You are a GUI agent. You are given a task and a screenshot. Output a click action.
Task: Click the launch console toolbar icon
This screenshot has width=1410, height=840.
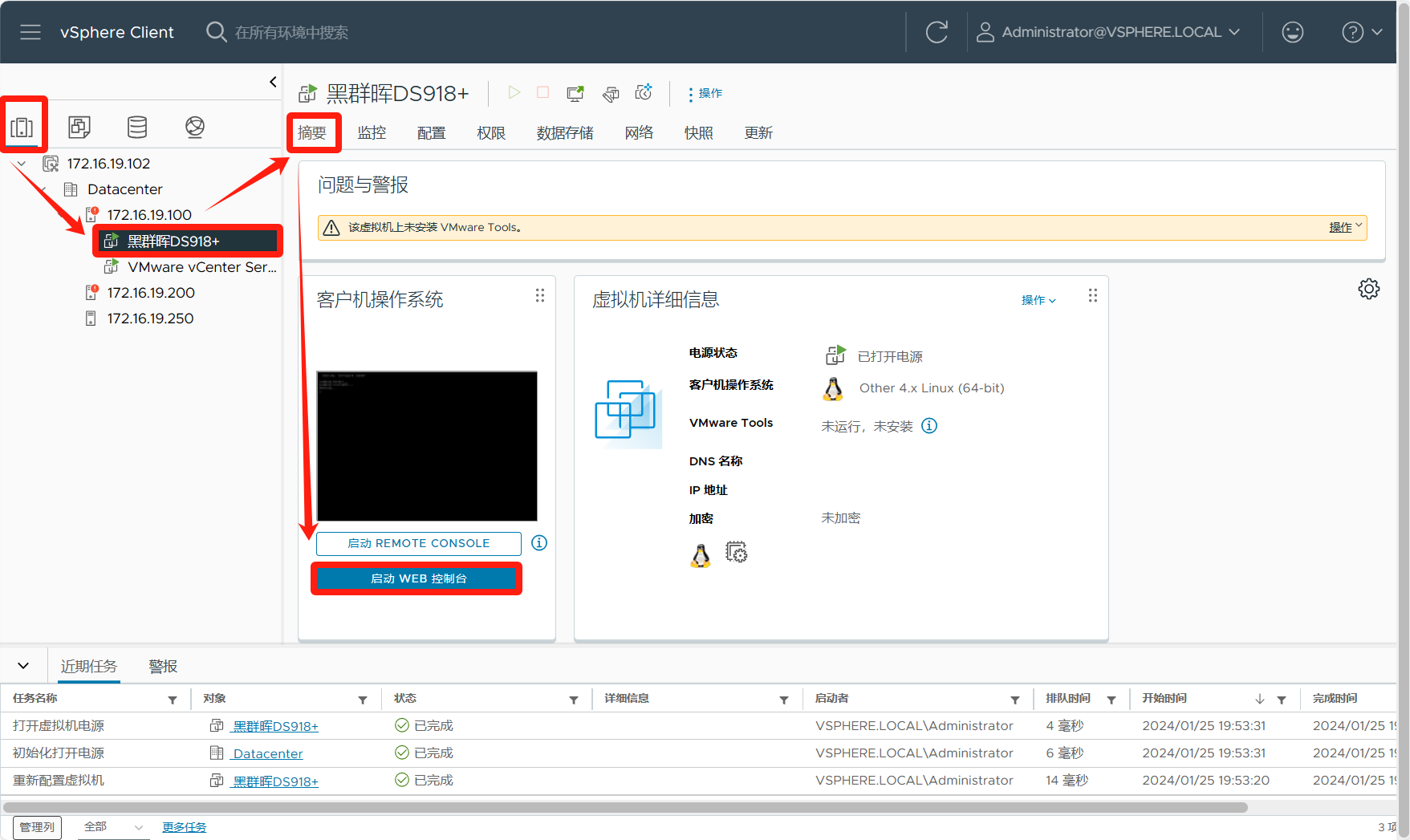coord(575,93)
